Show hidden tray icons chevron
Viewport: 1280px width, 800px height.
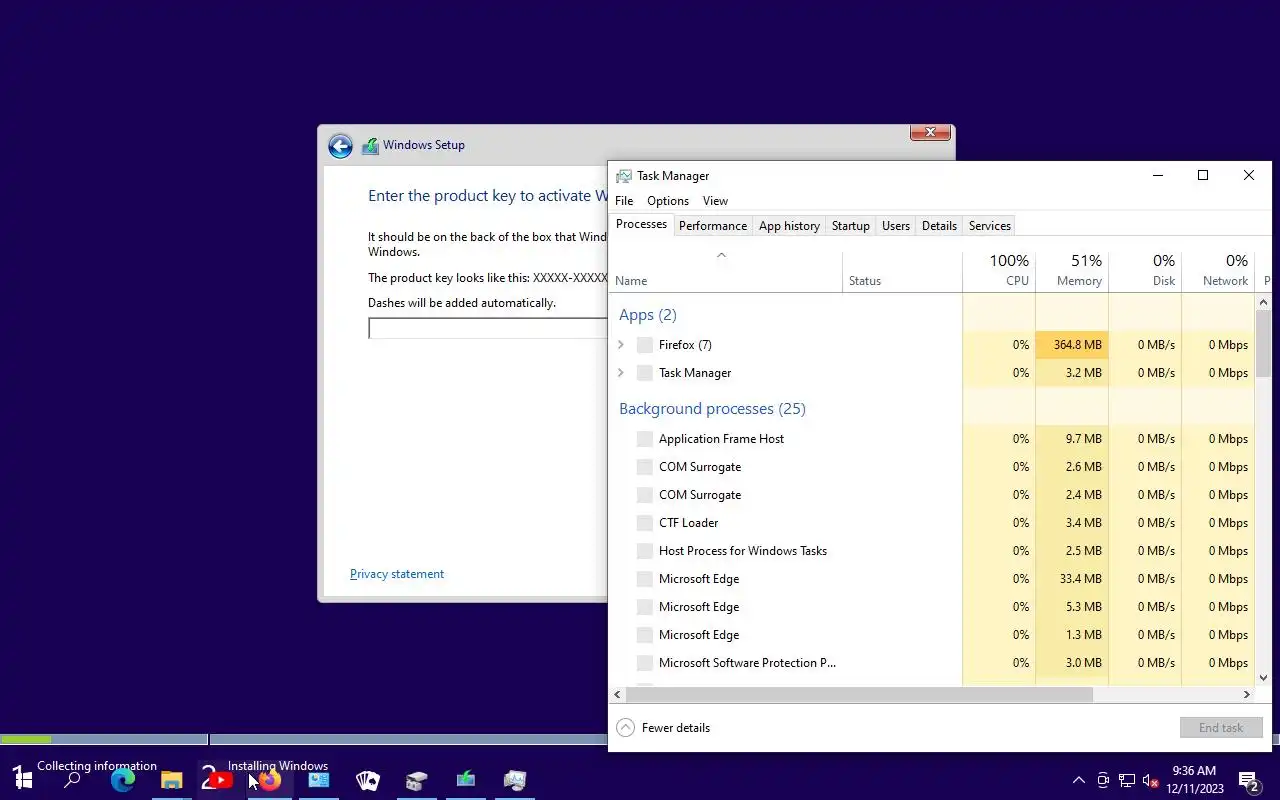click(1078, 780)
